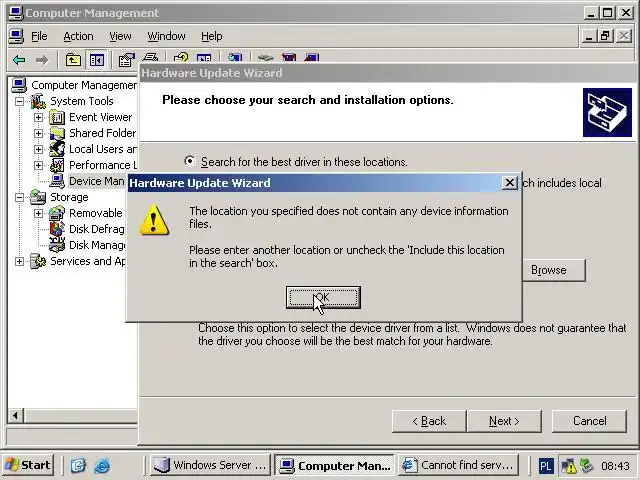Select the Storage tree icon
Image resolution: width=640 pixels, height=480 pixels.
(x=38, y=197)
